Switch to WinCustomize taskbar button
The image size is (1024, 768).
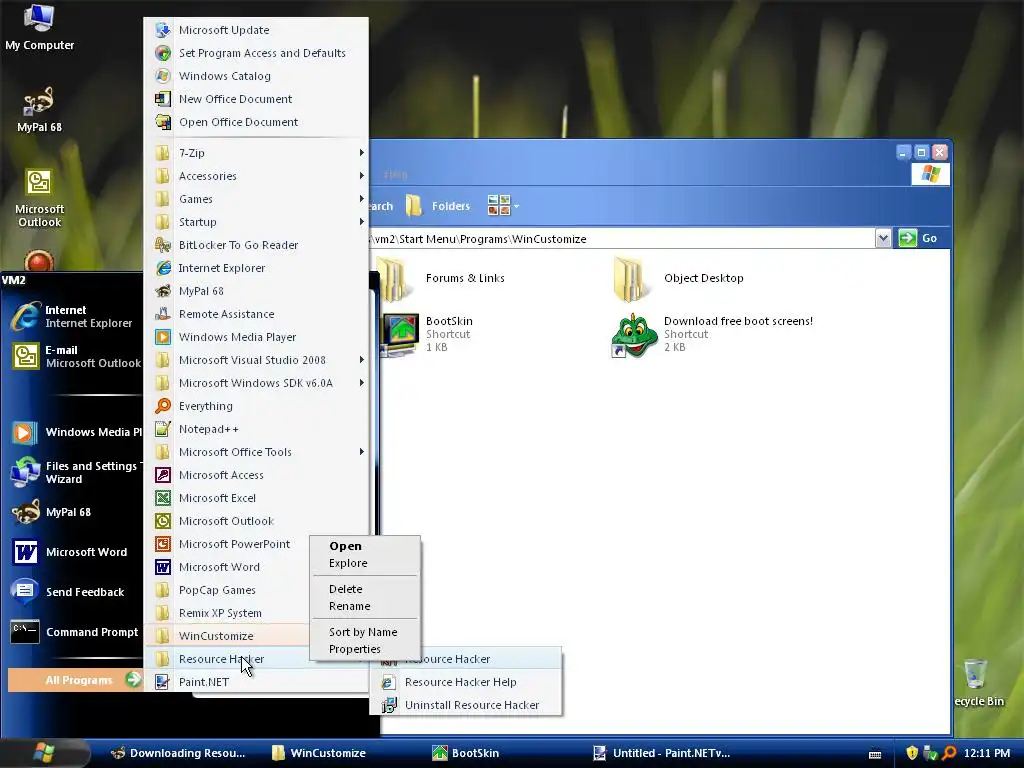[x=319, y=753]
